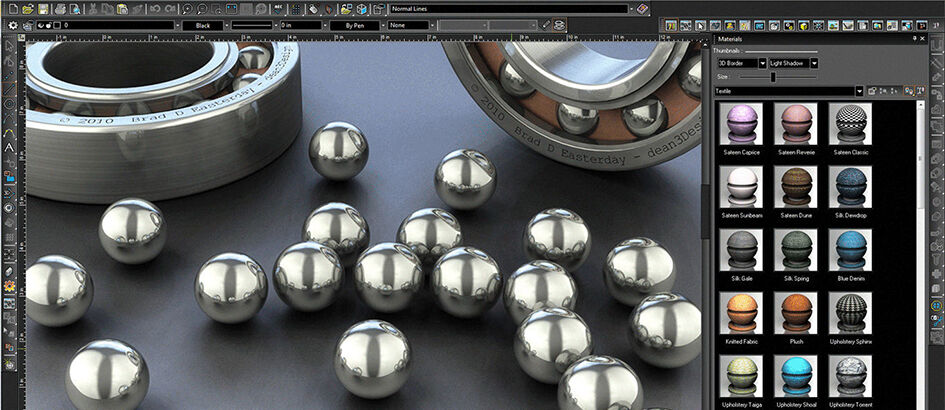Save the drawing with the floppy icon
Screen dimensions: 945x410
point(43,9)
